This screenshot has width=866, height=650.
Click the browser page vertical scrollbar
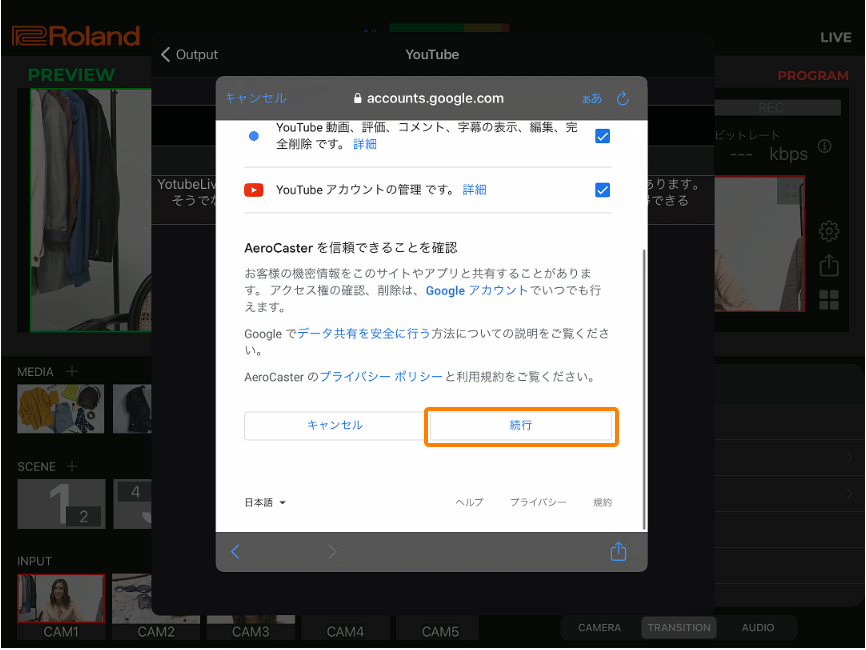[x=643, y=389]
